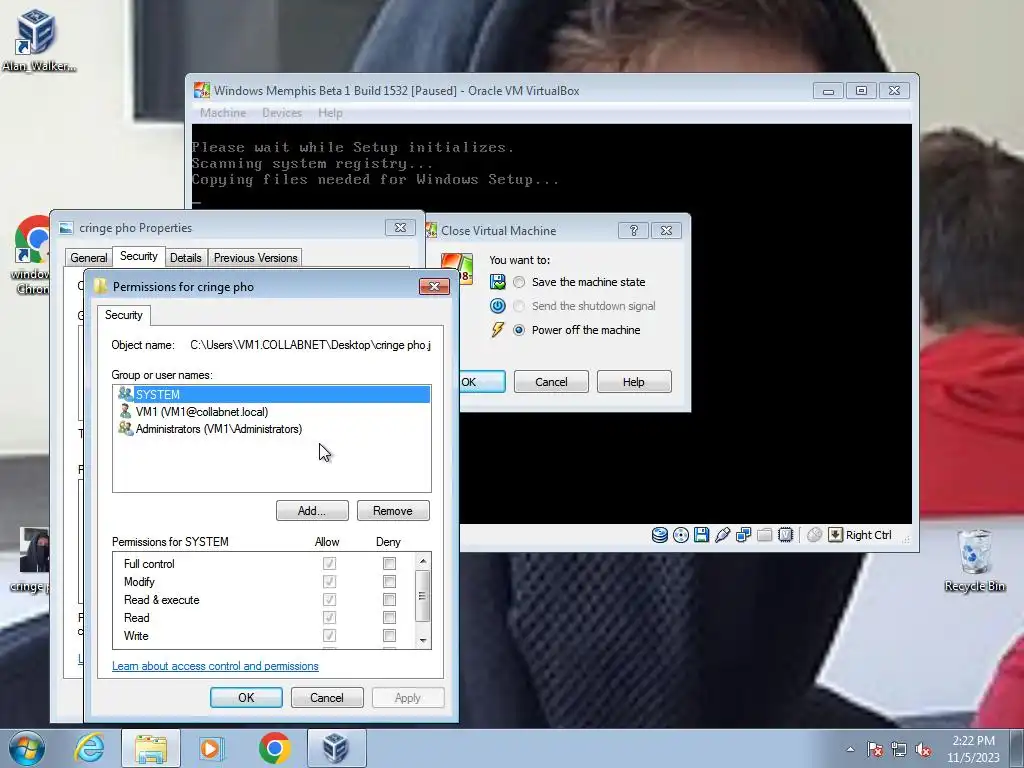1024x768 pixels.
Task: Click the lightning bolt Power off icon
Action: click(x=498, y=329)
